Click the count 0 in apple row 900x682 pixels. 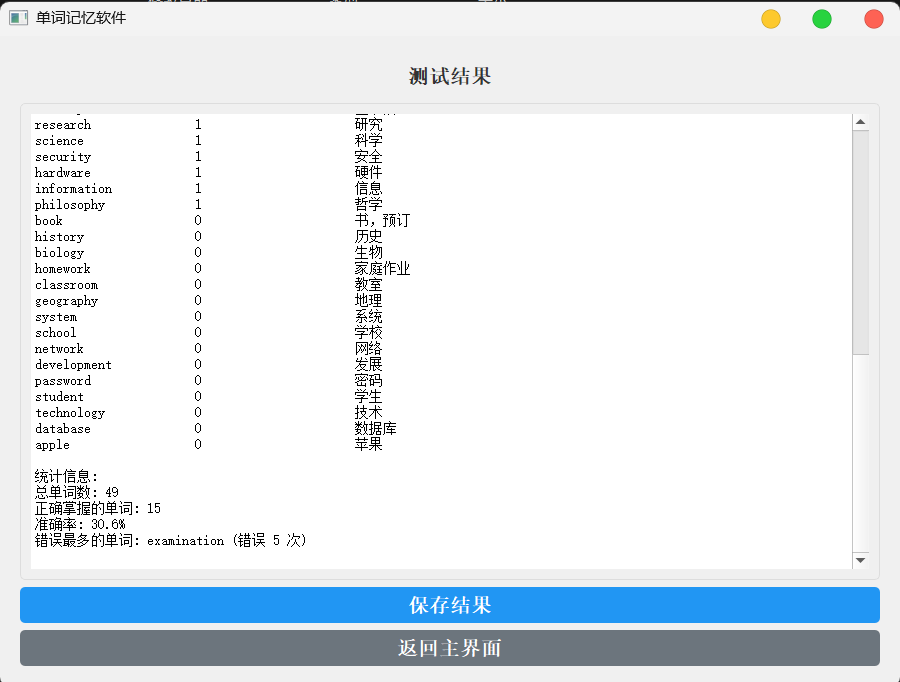[198, 445]
